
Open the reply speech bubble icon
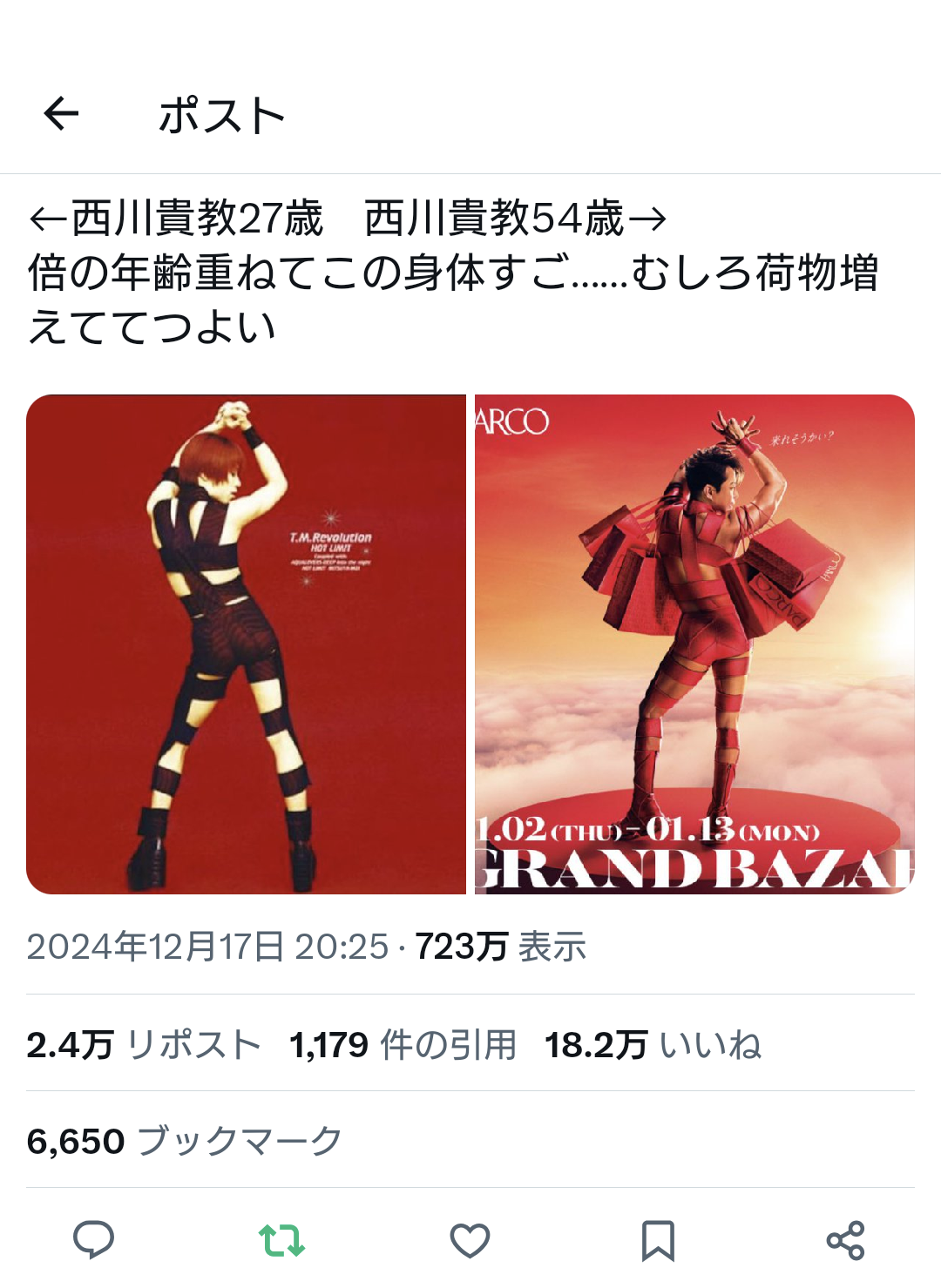(94, 1239)
